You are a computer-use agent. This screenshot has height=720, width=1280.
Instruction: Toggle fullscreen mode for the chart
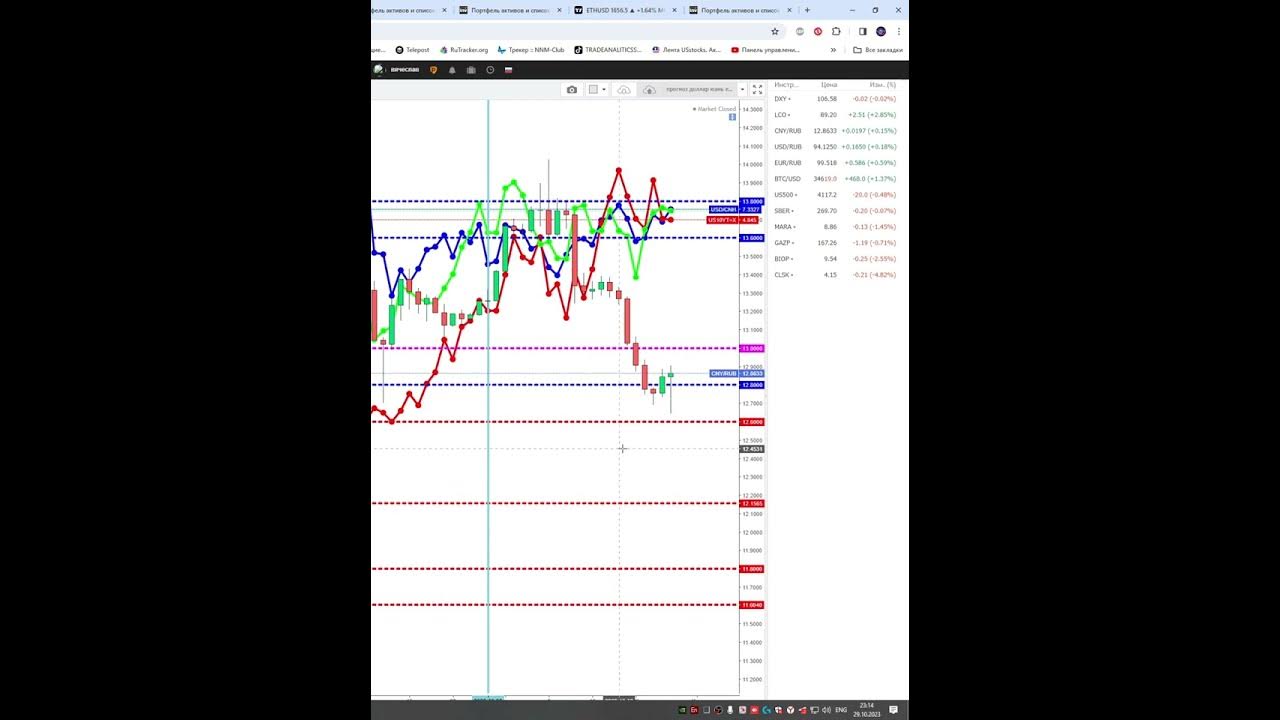click(x=757, y=90)
